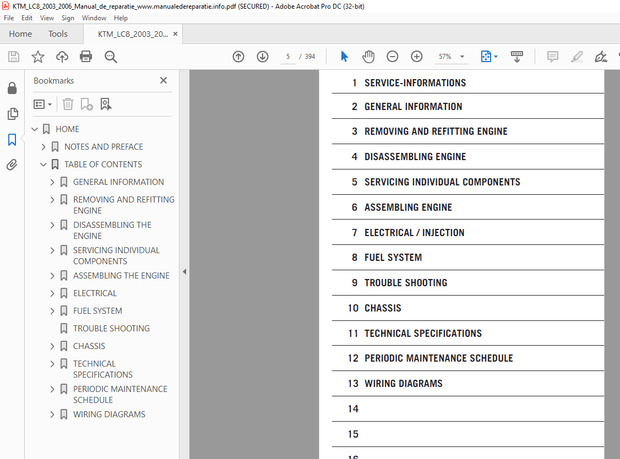The width and height of the screenshot is (620, 459).
Task: Open the Sign menu
Action: coord(68,18)
